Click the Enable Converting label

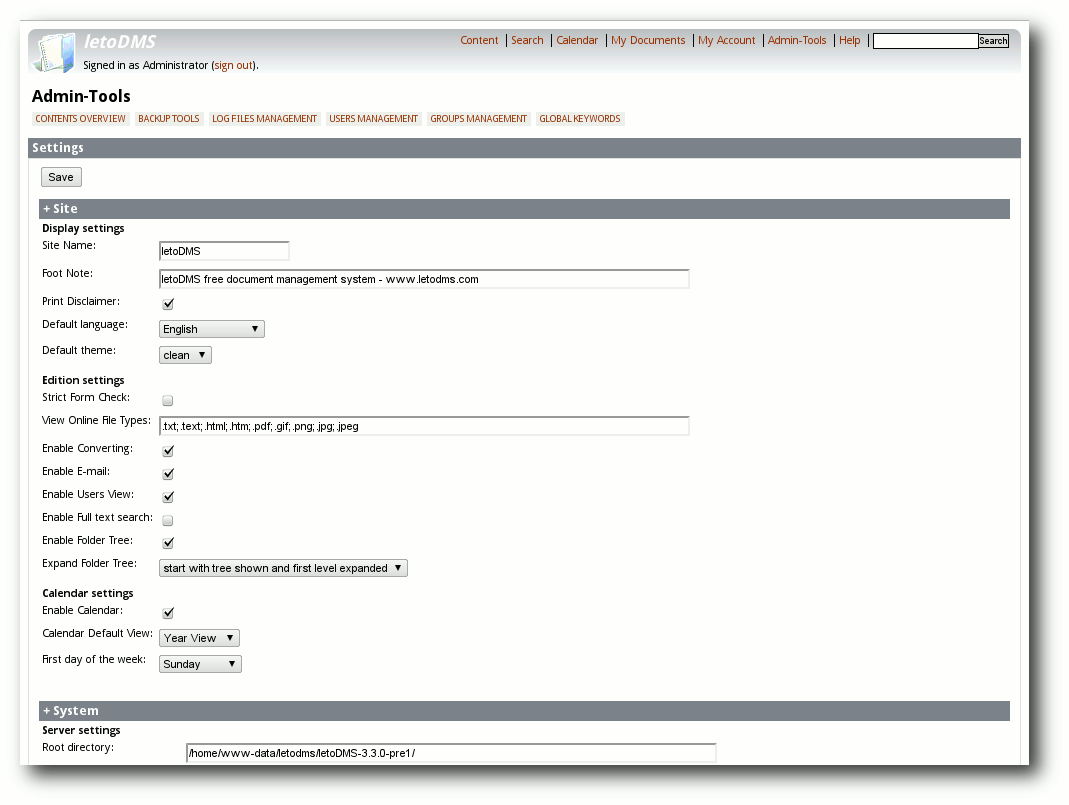[x=87, y=449]
